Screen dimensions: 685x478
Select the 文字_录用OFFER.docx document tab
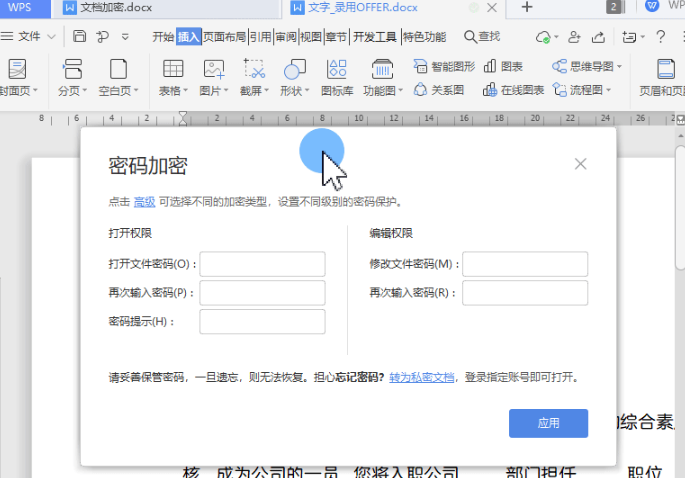363,7
